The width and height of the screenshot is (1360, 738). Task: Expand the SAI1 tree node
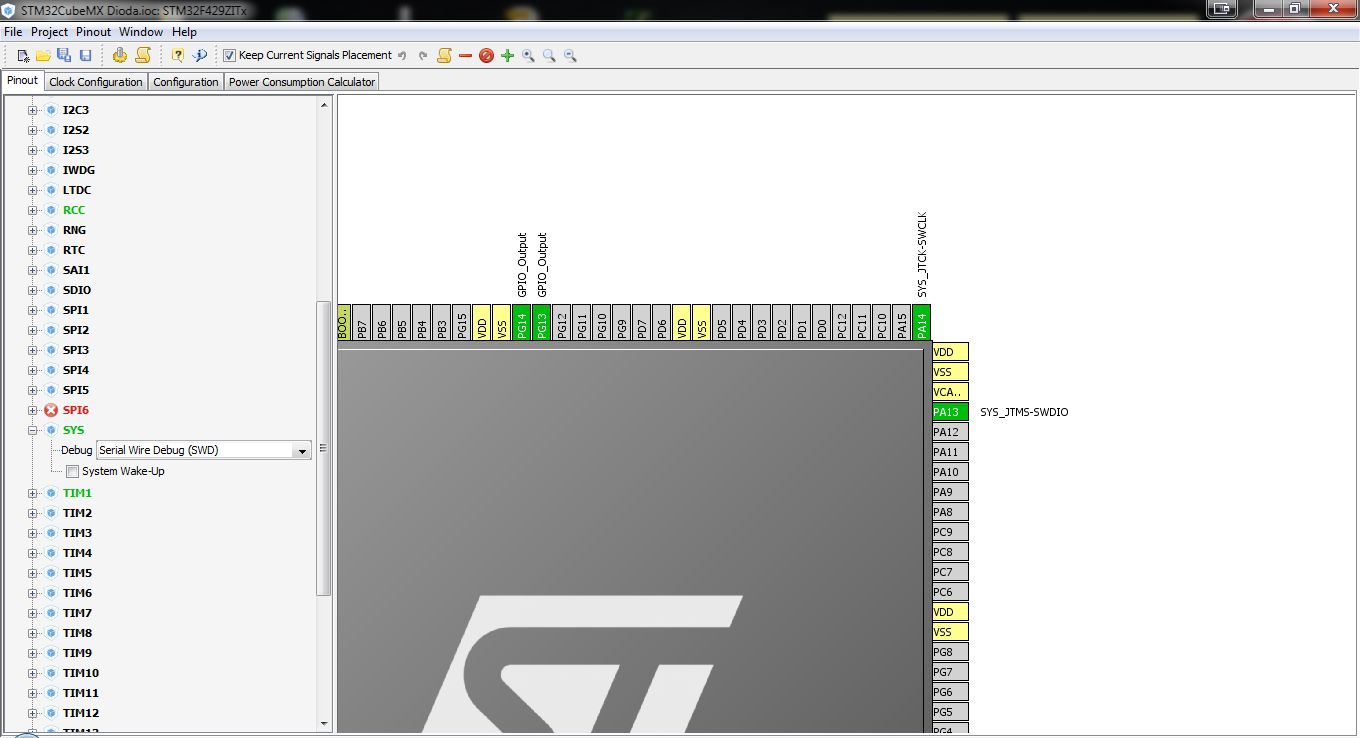[x=32, y=270]
